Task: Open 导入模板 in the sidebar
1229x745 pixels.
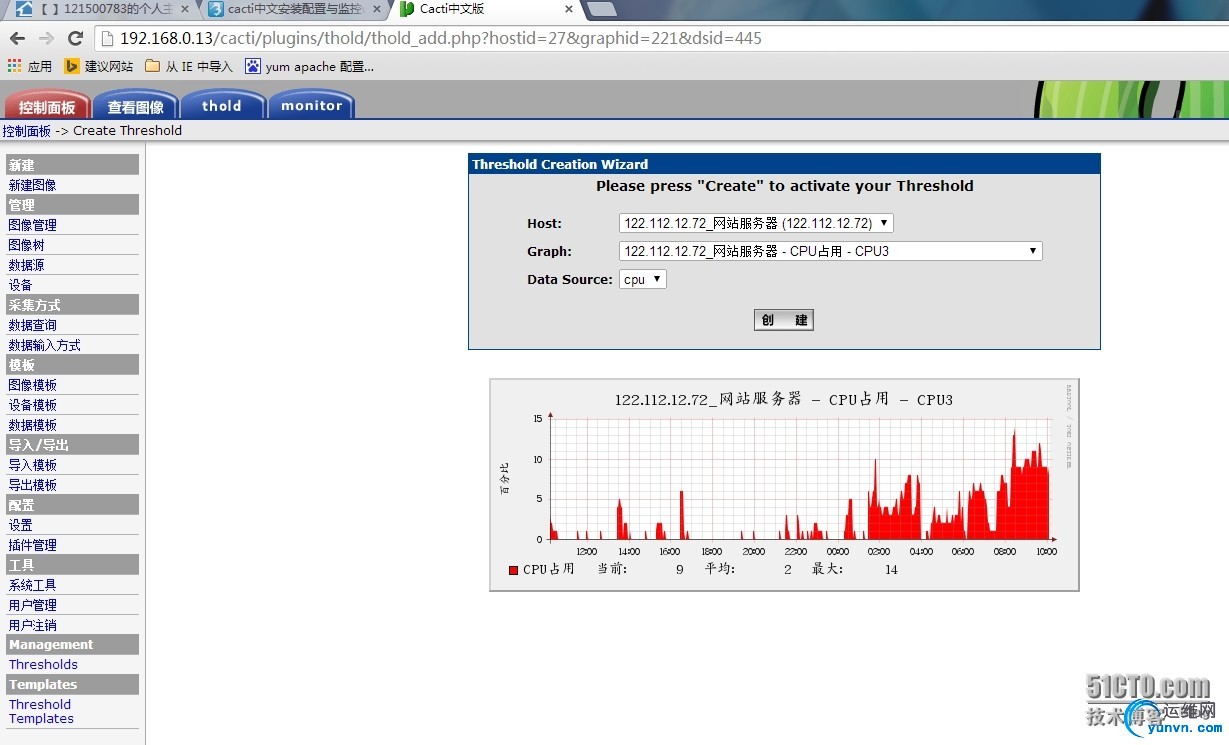Action: pyautogui.click(x=33, y=465)
